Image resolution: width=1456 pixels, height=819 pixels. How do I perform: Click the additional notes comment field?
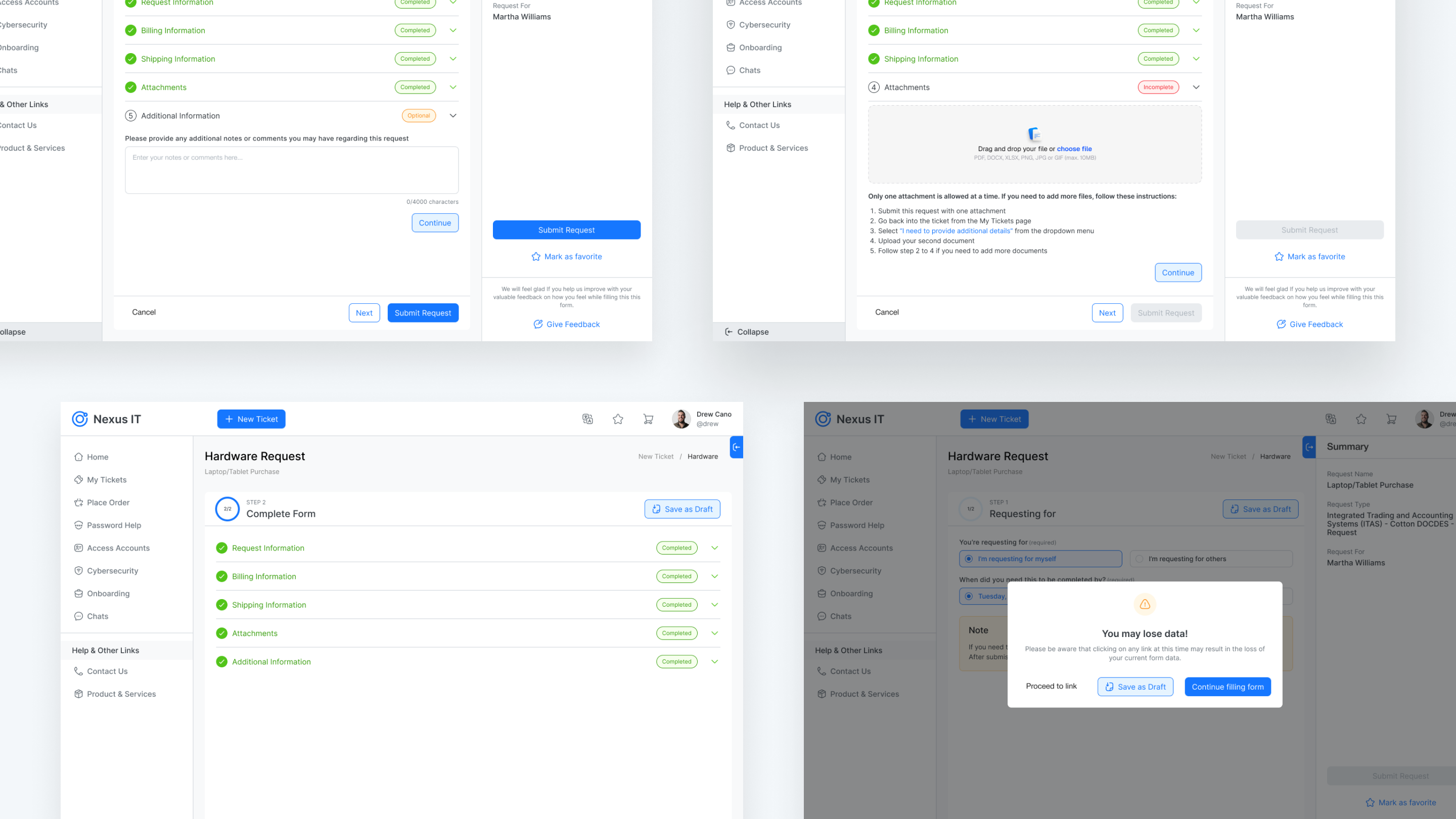pos(292,169)
